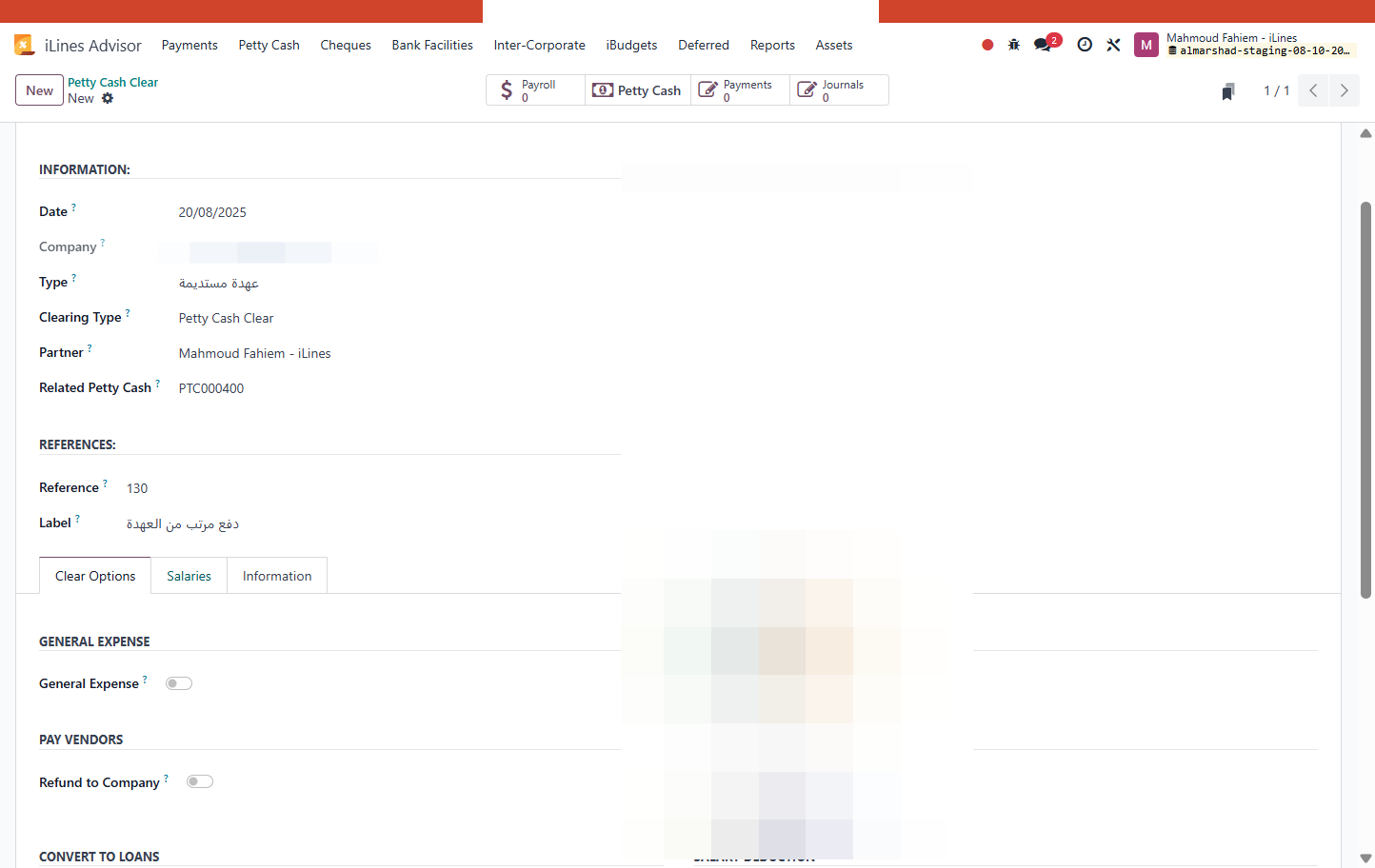This screenshot has width=1375, height=868.
Task: Click the pager counter 1 / 1
Action: point(1276,90)
